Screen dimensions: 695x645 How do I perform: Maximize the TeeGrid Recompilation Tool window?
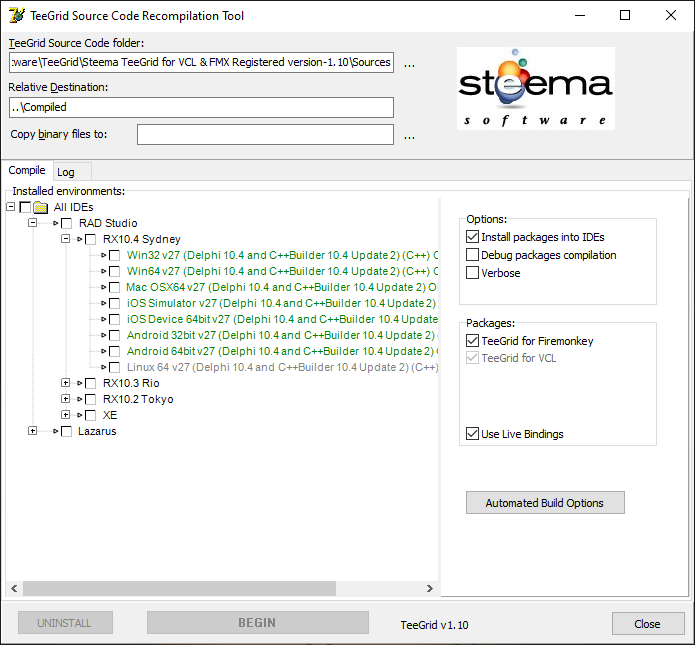625,16
